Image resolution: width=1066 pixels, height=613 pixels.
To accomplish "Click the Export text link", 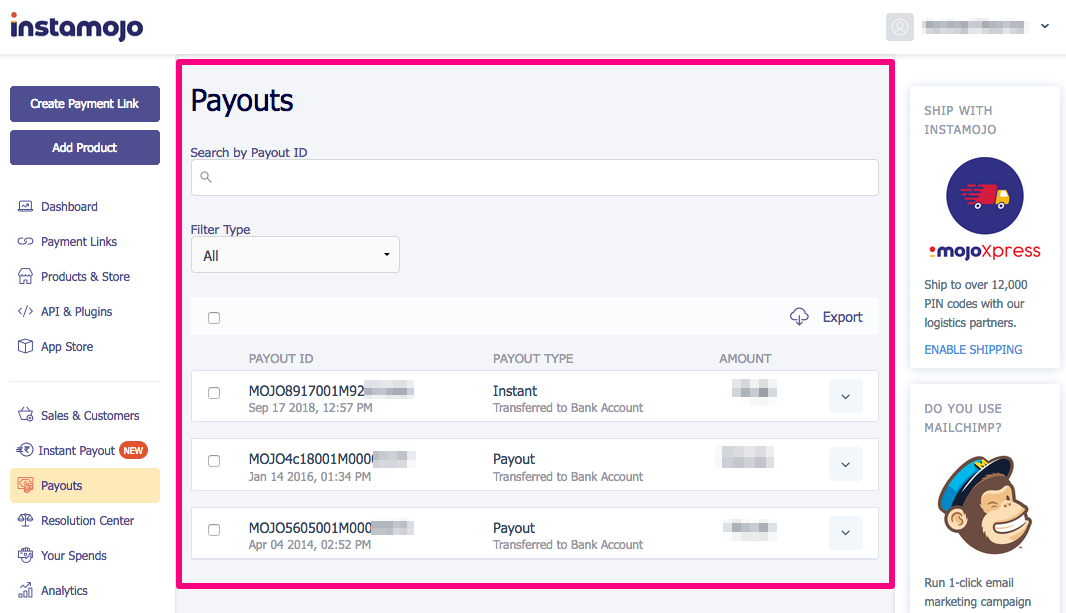I will [842, 317].
